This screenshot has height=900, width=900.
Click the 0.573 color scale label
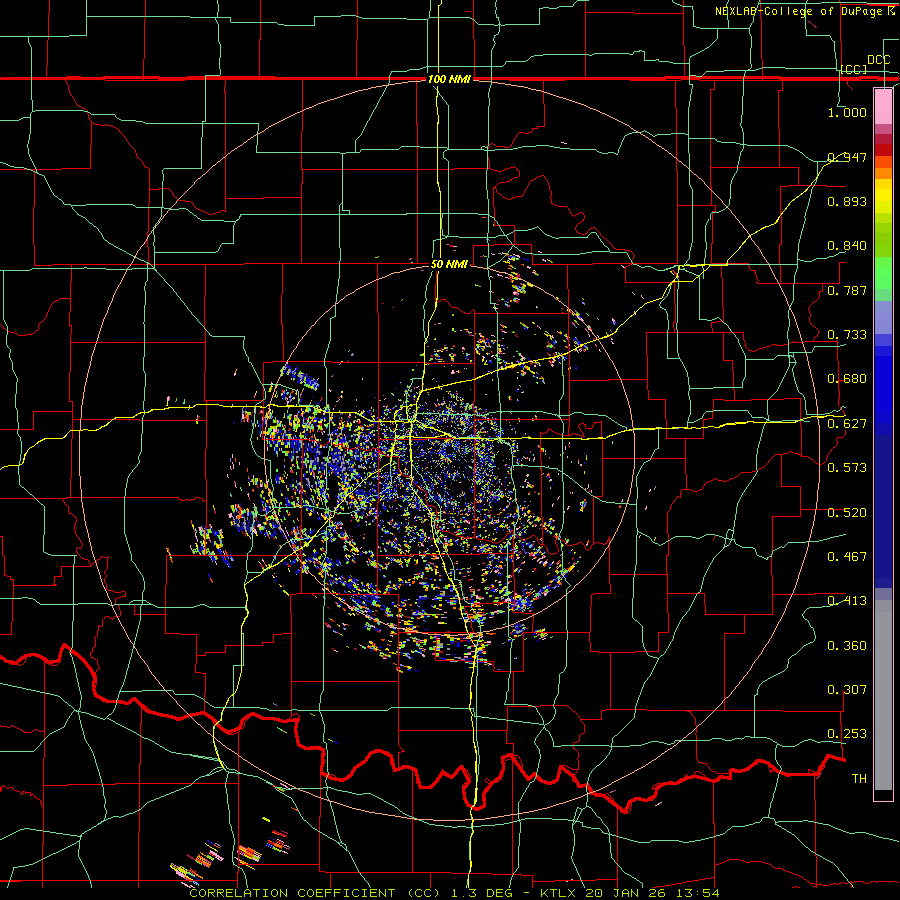(847, 467)
